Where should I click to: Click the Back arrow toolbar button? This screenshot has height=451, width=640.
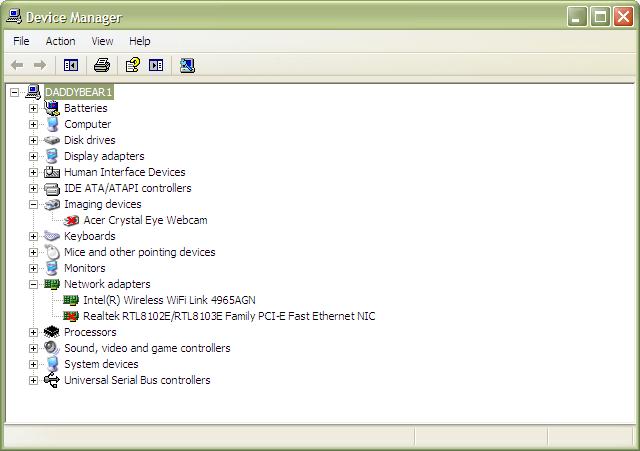click(17, 65)
